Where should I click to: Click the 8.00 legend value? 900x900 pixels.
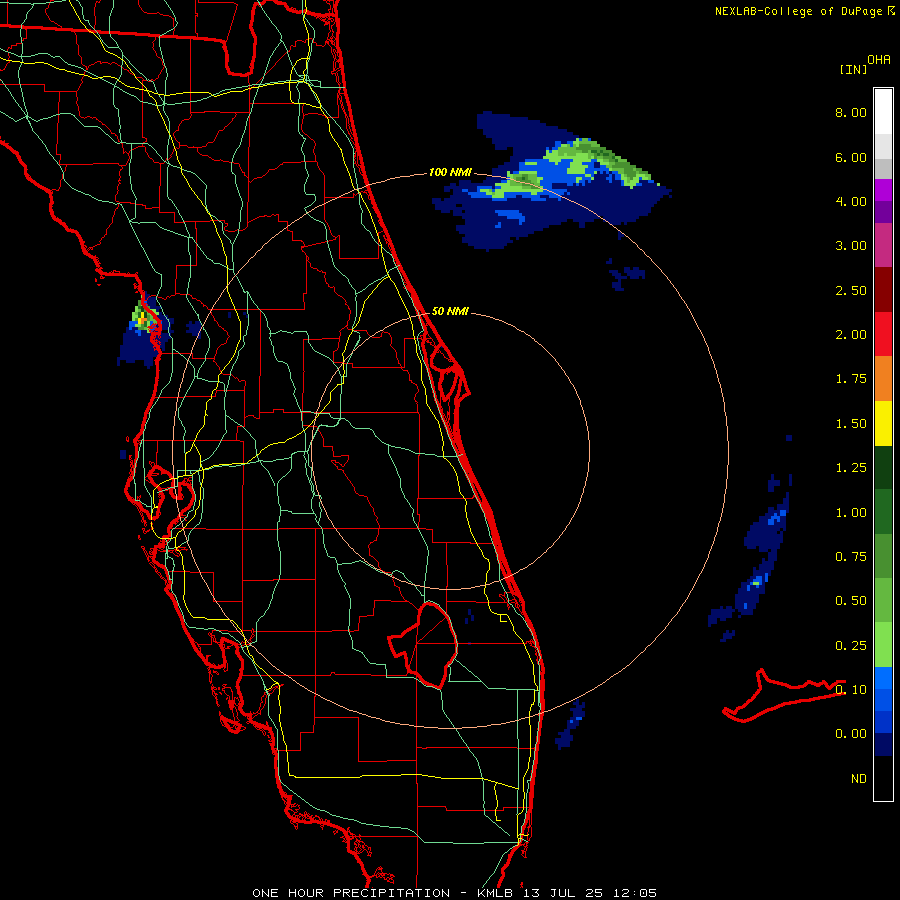click(x=851, y=112)
